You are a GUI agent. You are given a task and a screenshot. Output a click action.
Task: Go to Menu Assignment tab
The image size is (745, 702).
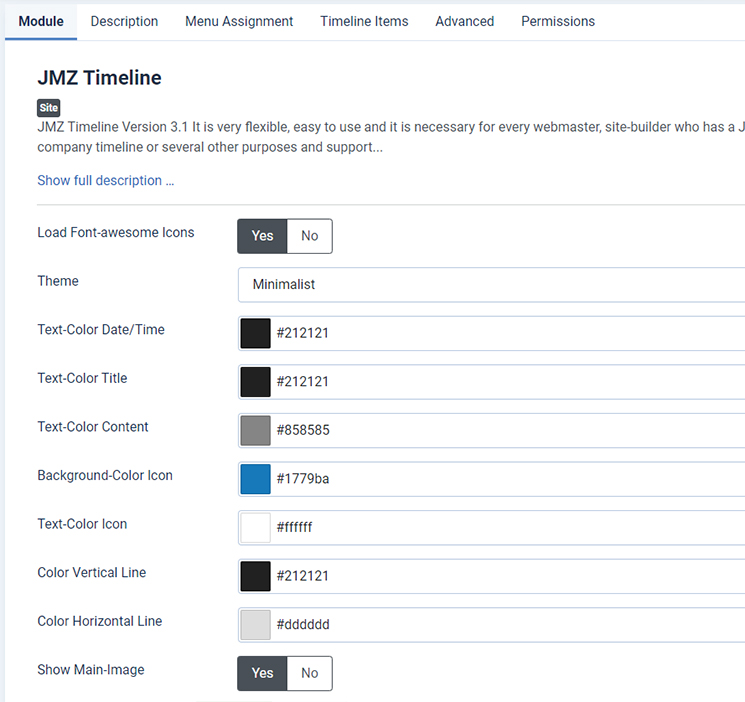coord(239,21)
